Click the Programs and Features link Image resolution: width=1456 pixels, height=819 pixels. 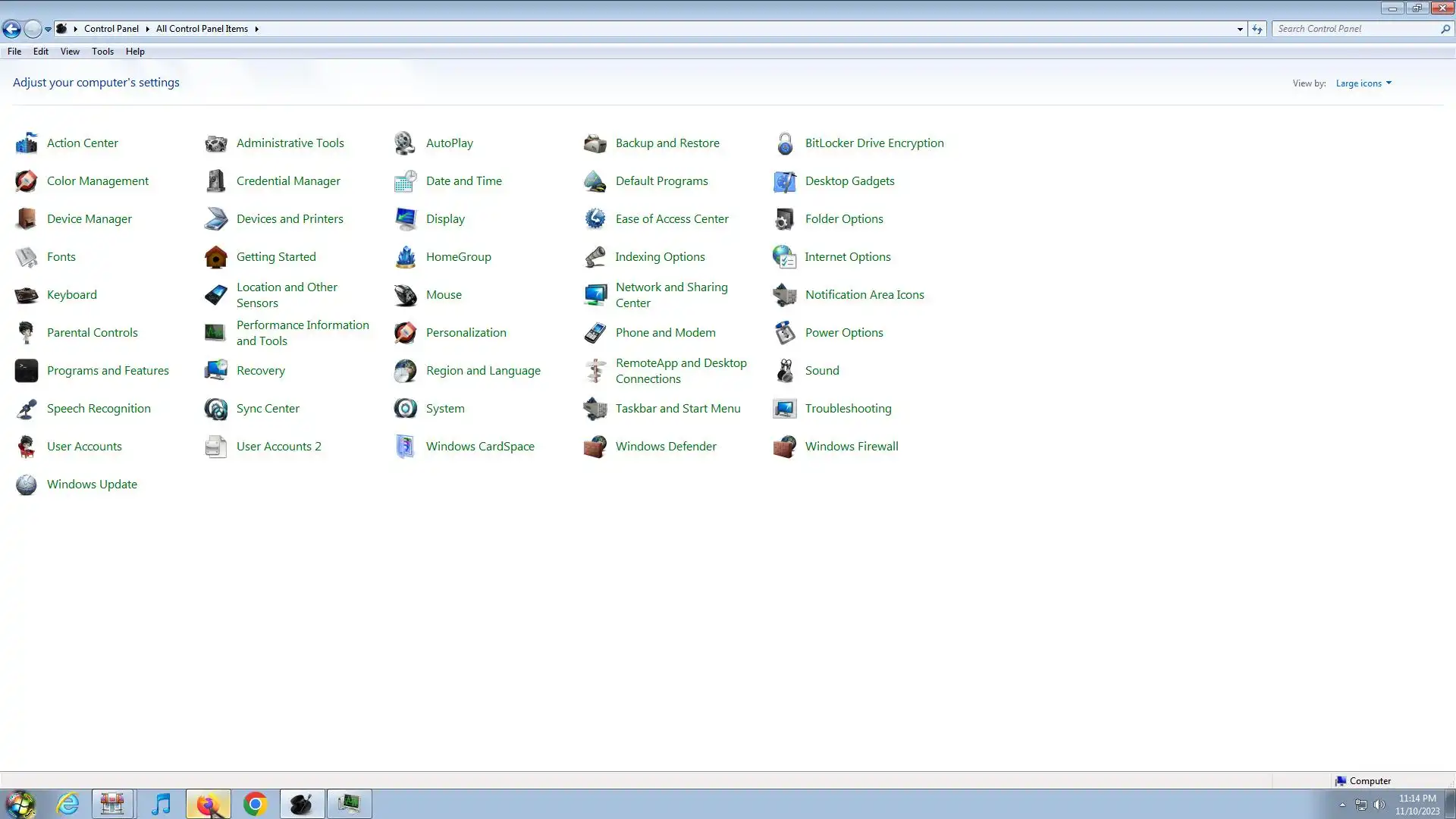coord(108,371)
